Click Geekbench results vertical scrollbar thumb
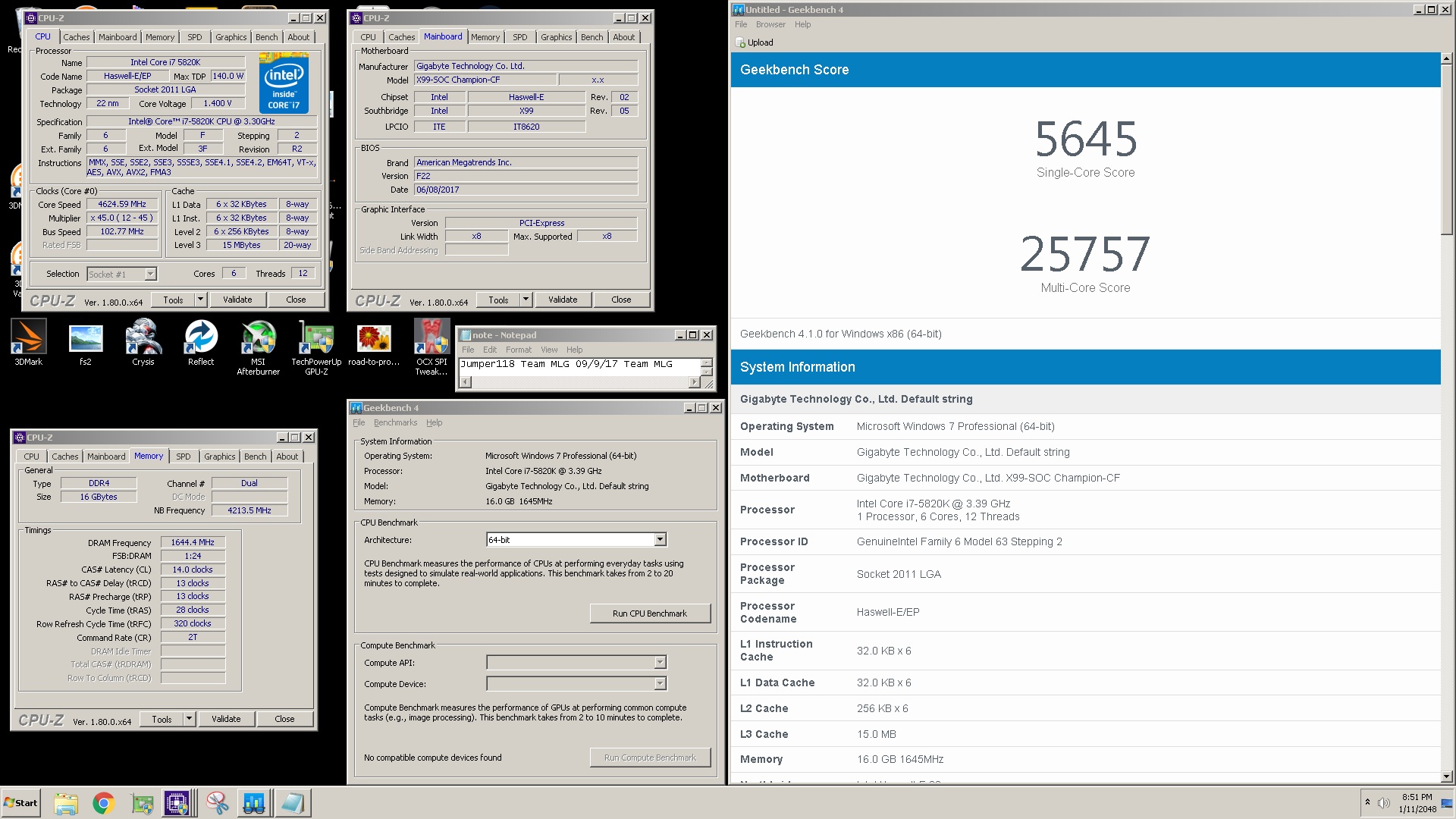The width and height of the screenshot is (1456, 819). [x=1447, y=150]
